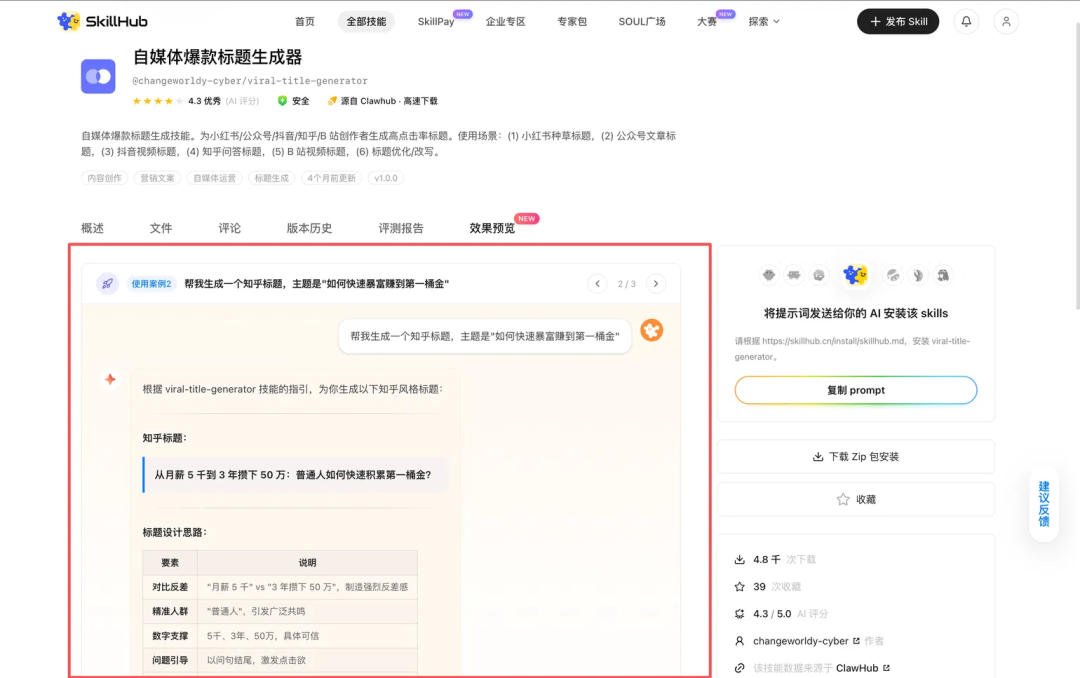The image size is (1080, 678).
Task: Select the first gray AI agent icon
Action: tap(769, 275)
